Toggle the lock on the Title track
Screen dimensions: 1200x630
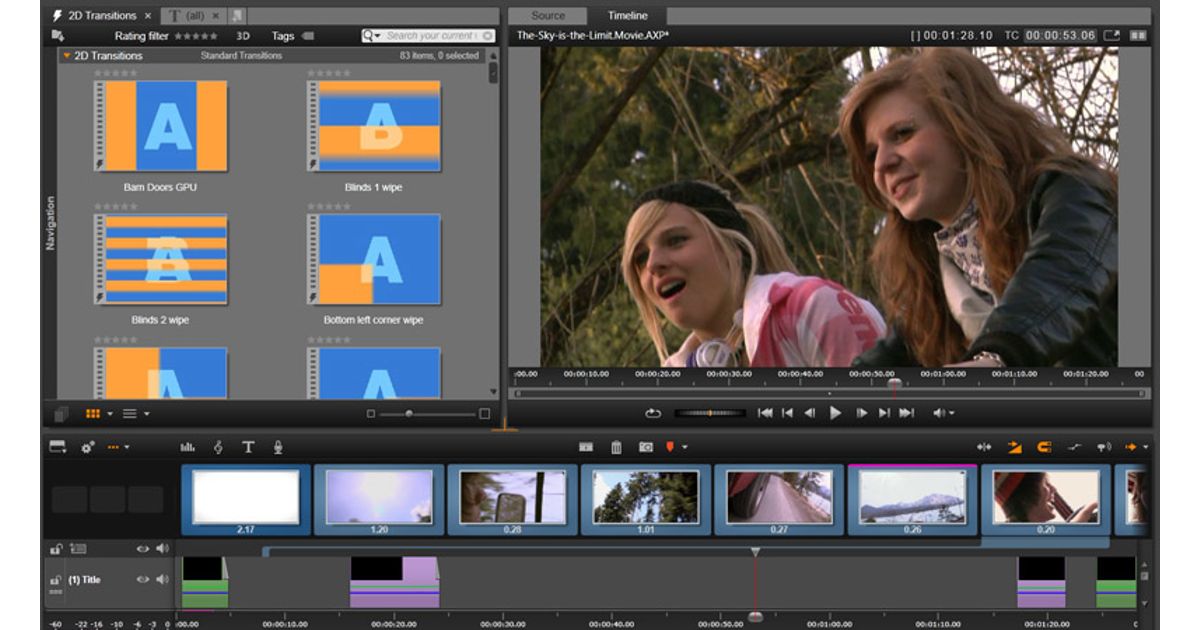[57, 580]
